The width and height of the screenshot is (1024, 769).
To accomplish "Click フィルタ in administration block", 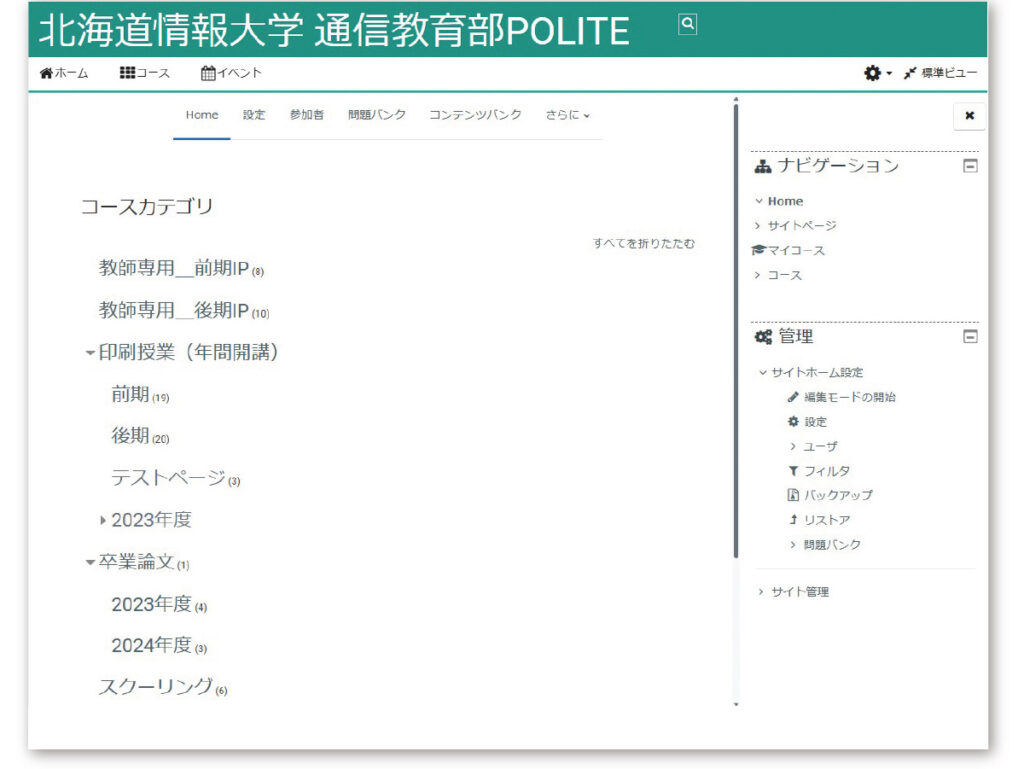I will tap(827, 471).
